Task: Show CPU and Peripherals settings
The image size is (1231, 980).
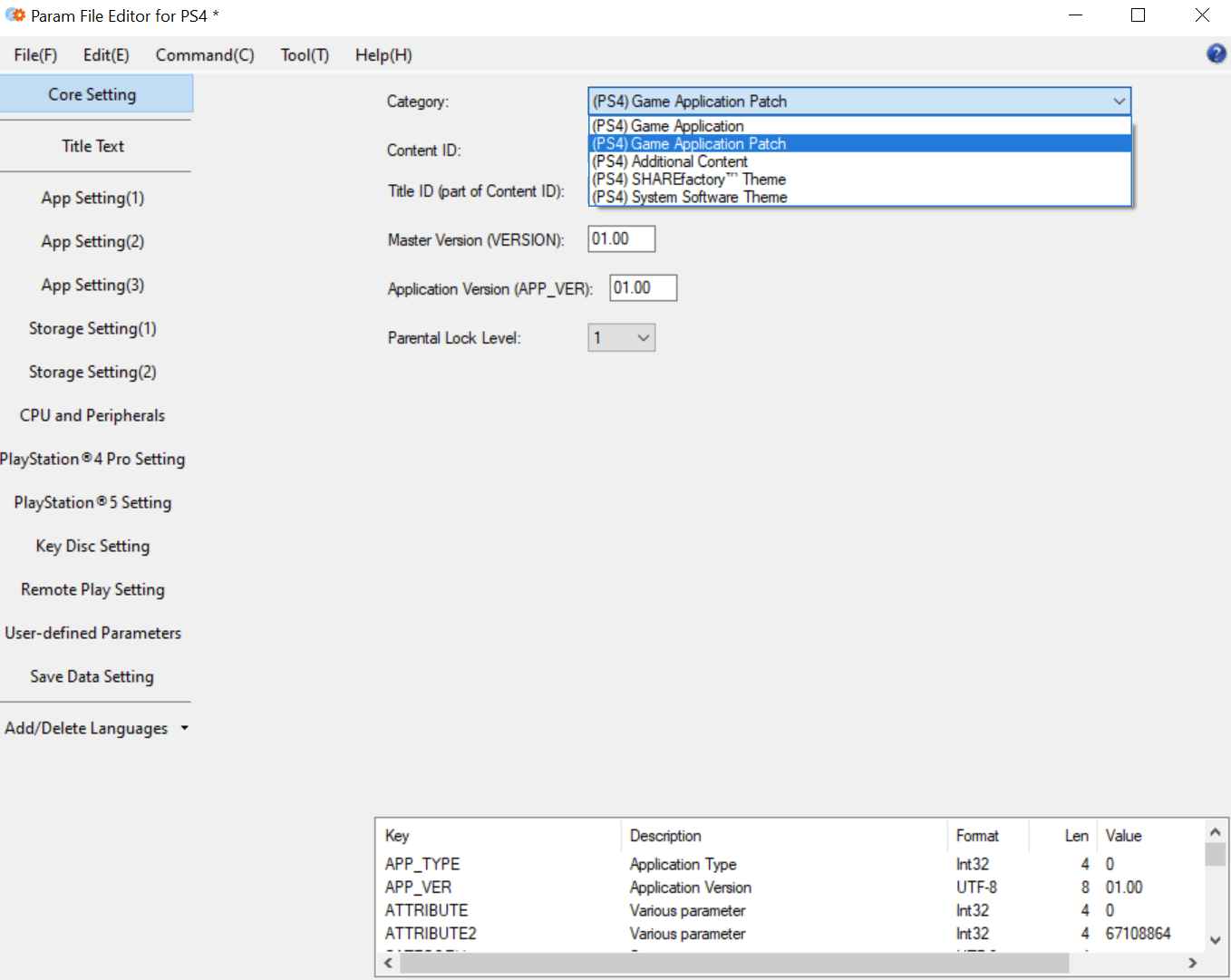Action: click(93, 415)
